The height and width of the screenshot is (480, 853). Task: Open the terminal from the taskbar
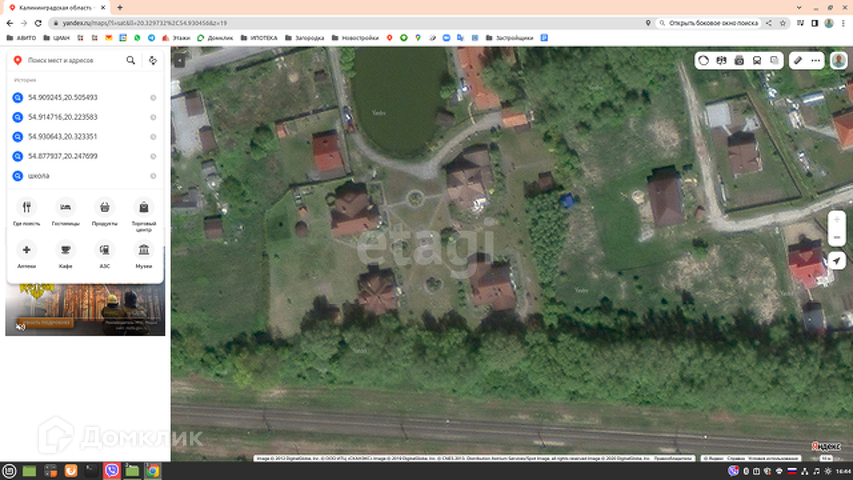[x=91, y=471]
